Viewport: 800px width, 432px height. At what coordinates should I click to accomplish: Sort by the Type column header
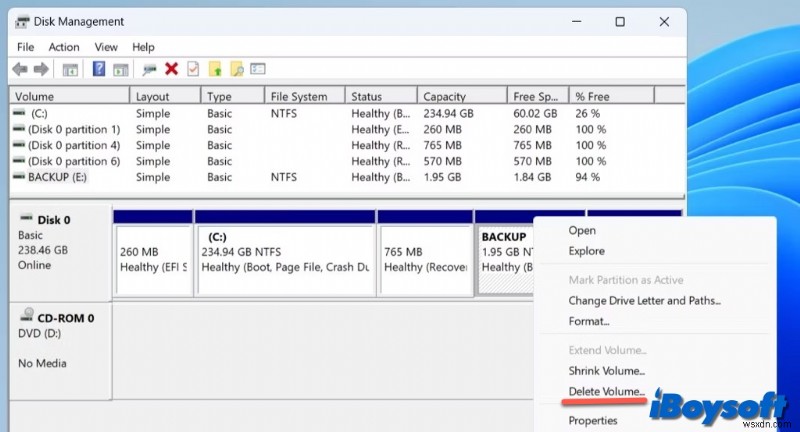233,96
